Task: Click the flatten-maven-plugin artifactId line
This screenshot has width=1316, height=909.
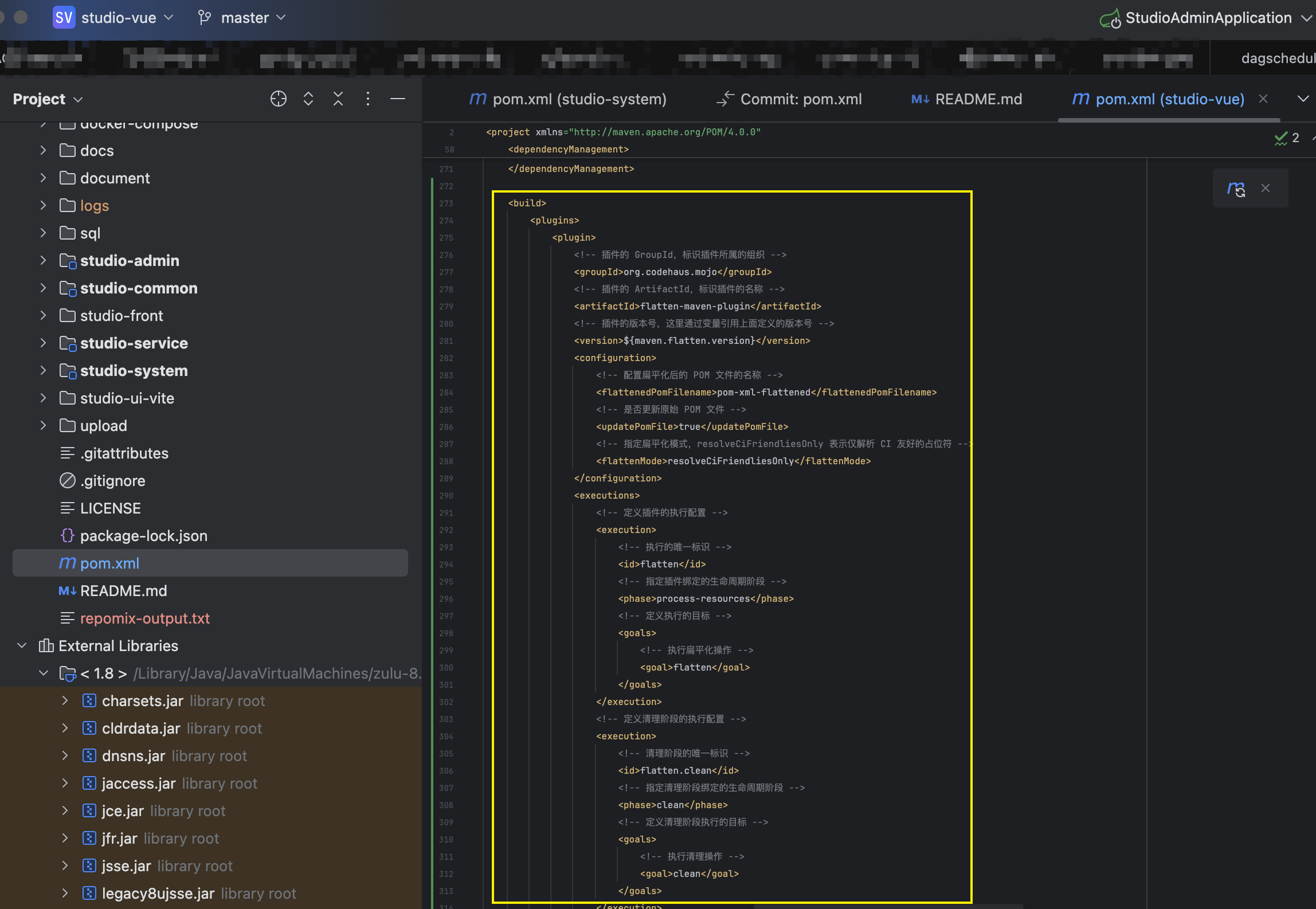Action: tap(698, 306)
